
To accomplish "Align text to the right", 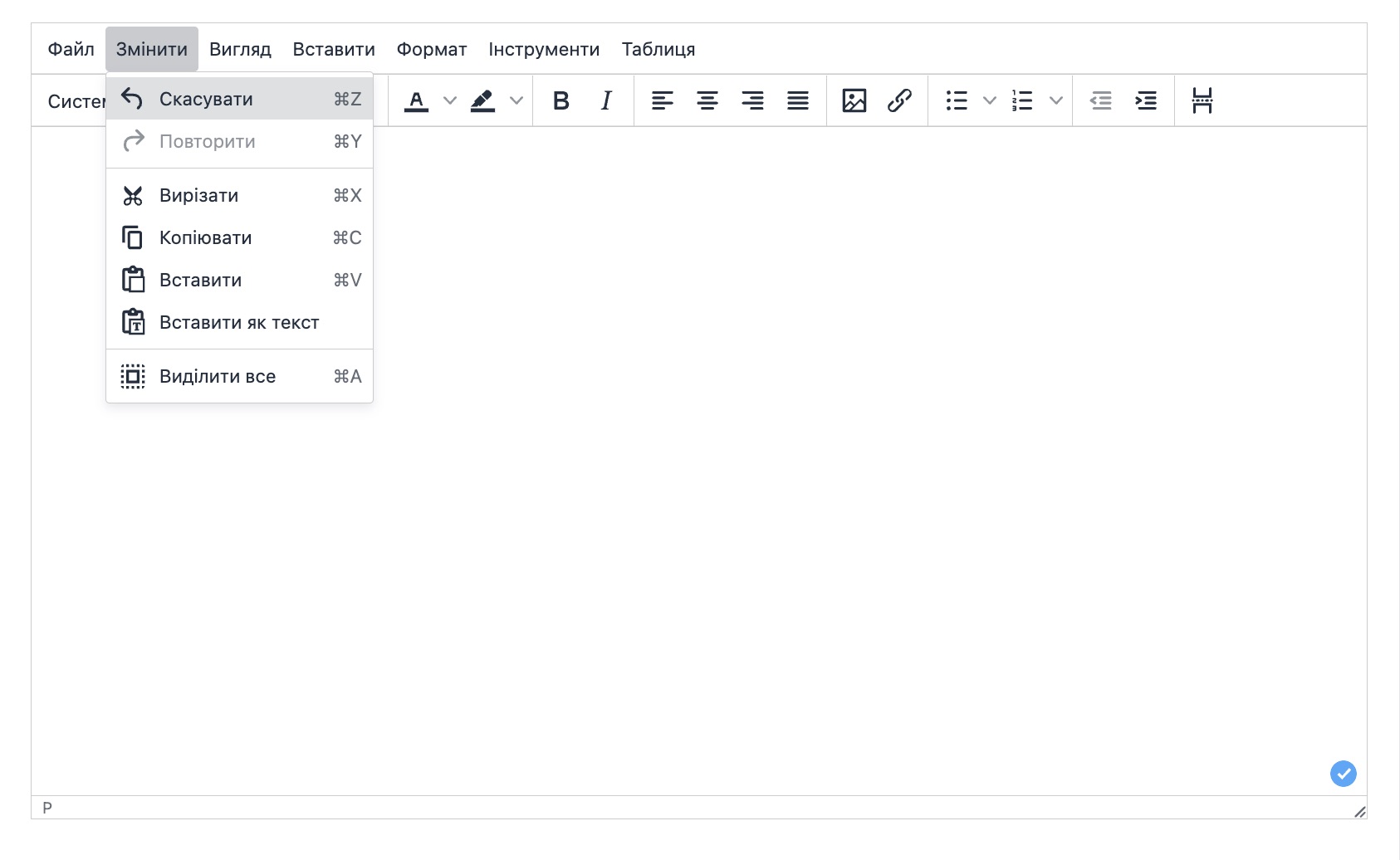I will pyautogui.click(x=752, y=100).
